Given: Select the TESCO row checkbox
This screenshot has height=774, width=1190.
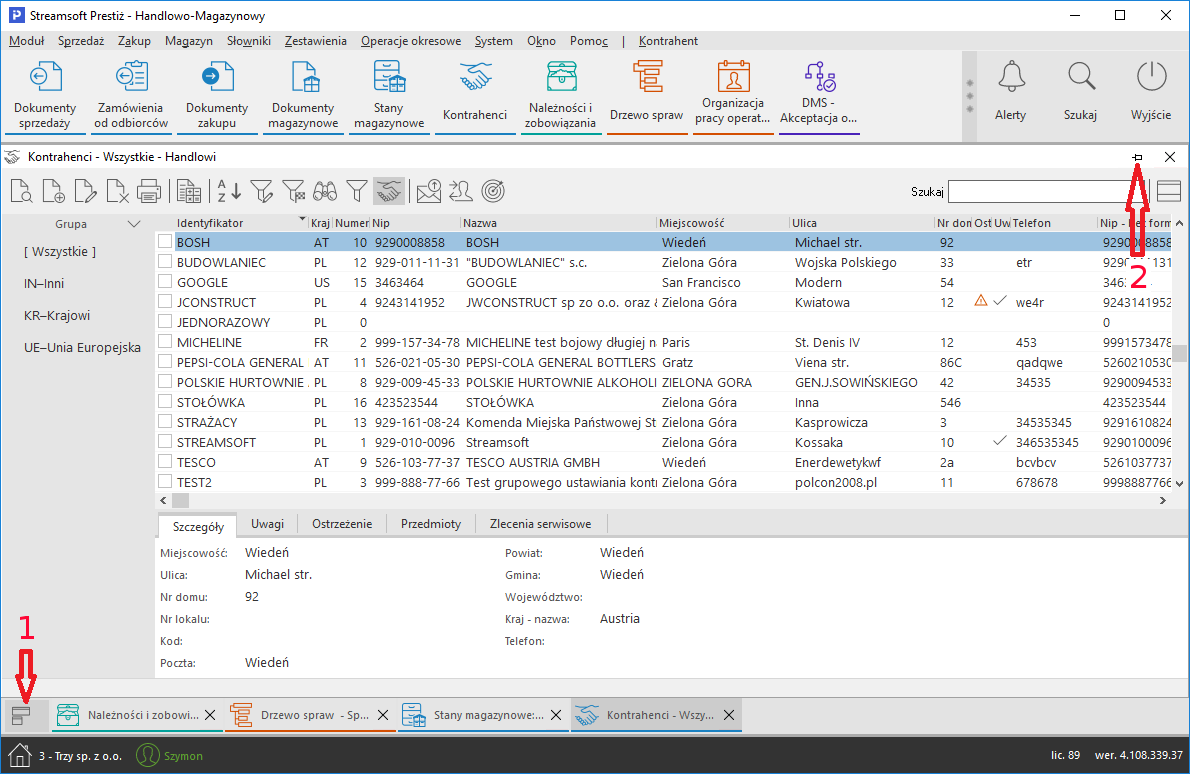Looking at the screenshot, I should pos(165,462).
